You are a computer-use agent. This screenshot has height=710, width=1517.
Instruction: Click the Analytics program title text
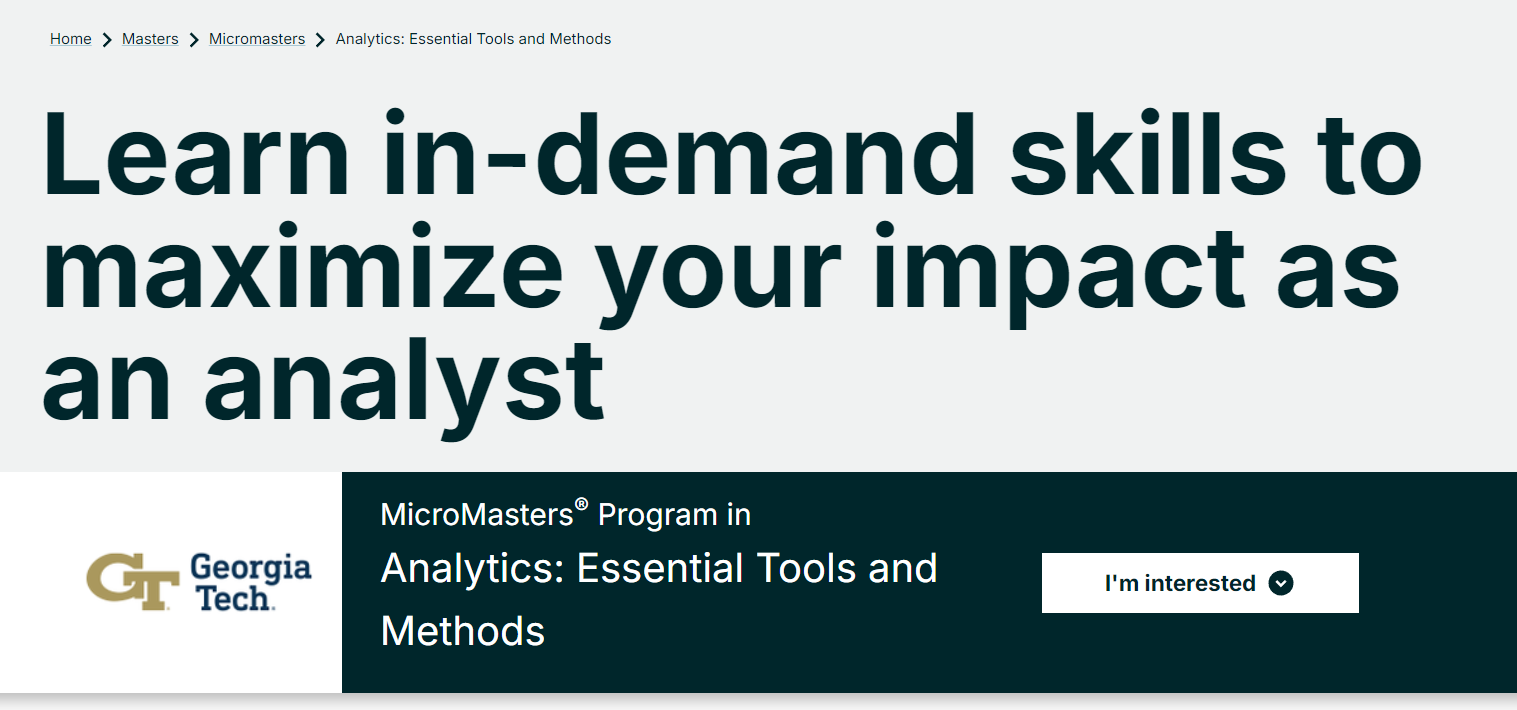658,598
